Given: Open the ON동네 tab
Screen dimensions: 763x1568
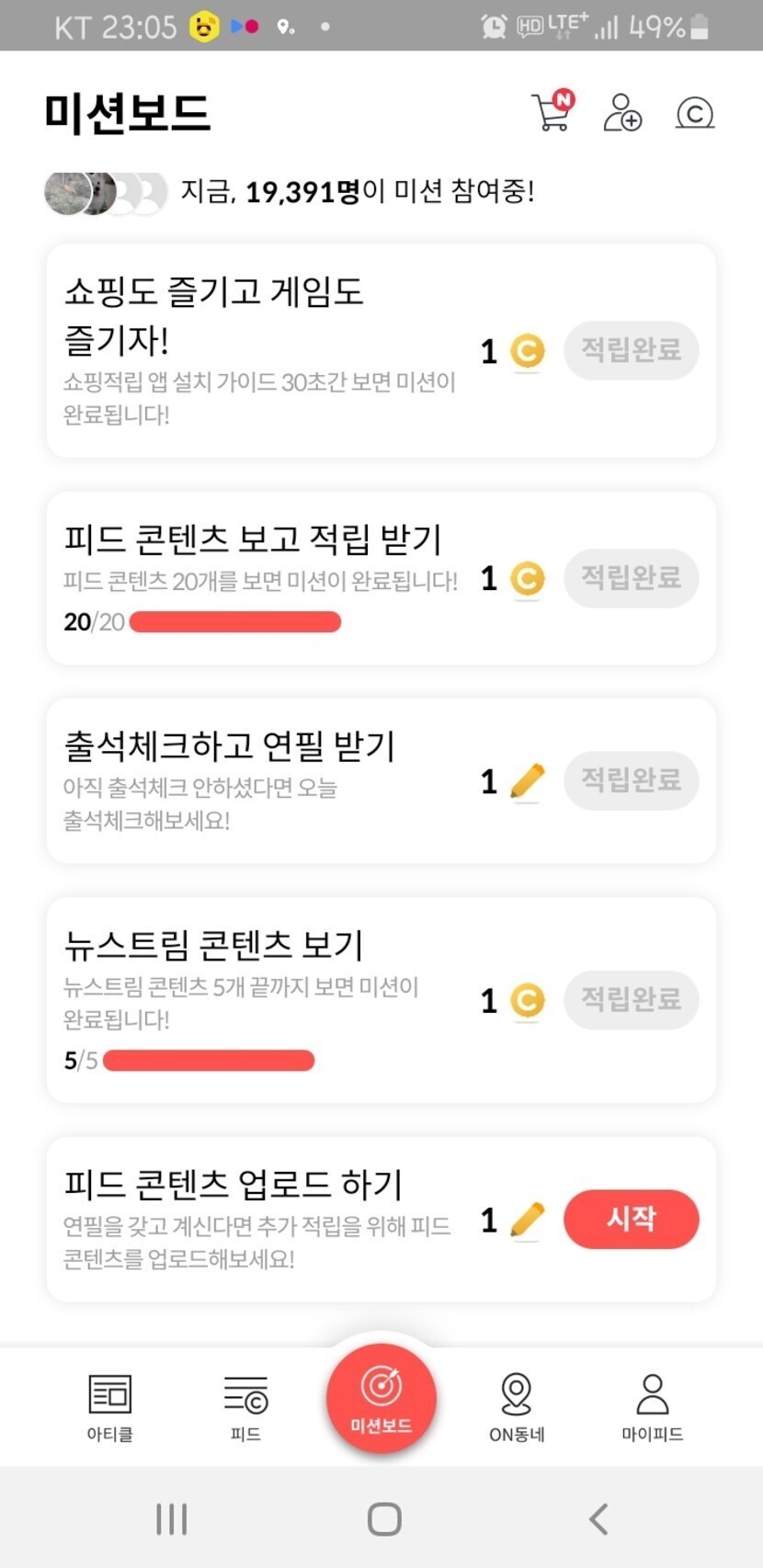Looking at the screenshot, I should (517, 1406).
